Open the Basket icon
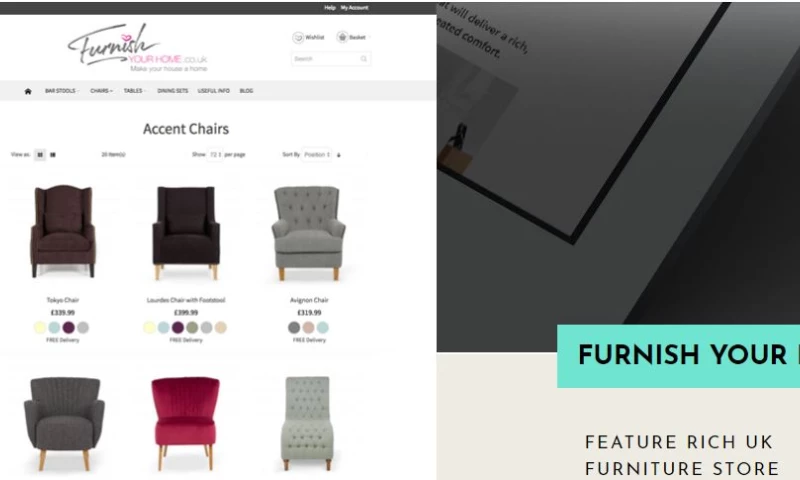 [342, 37]
